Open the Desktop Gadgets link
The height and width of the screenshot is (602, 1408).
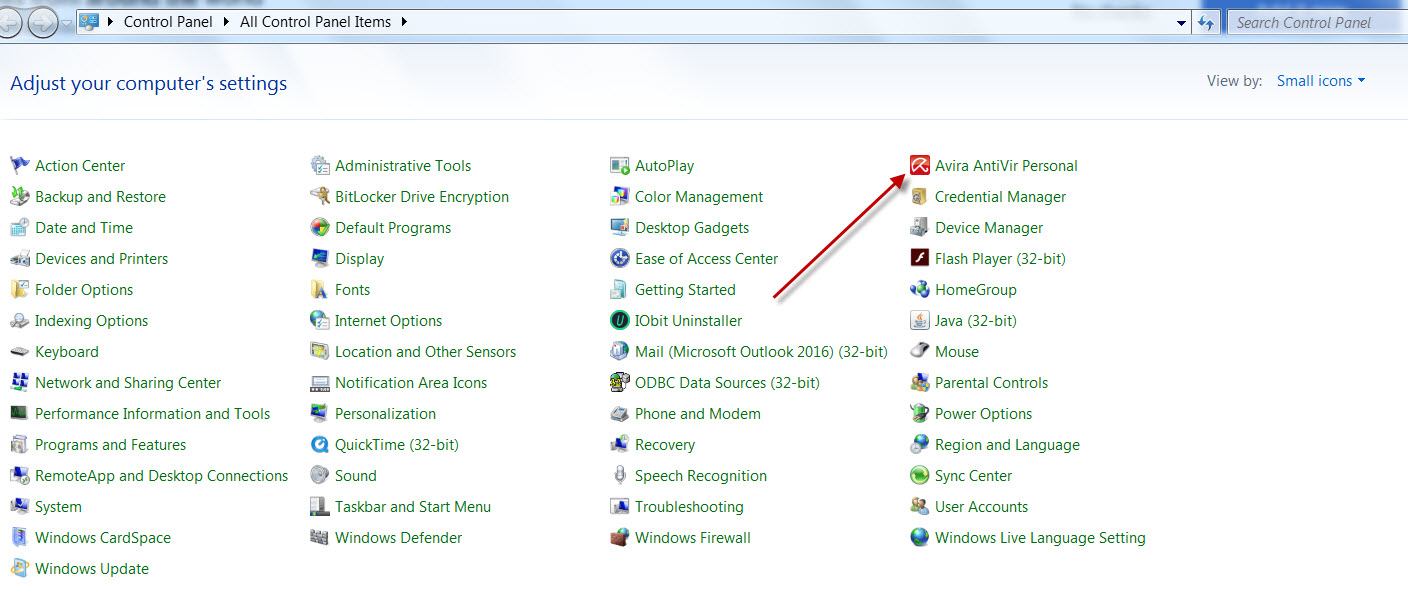[x=692, y=228]
